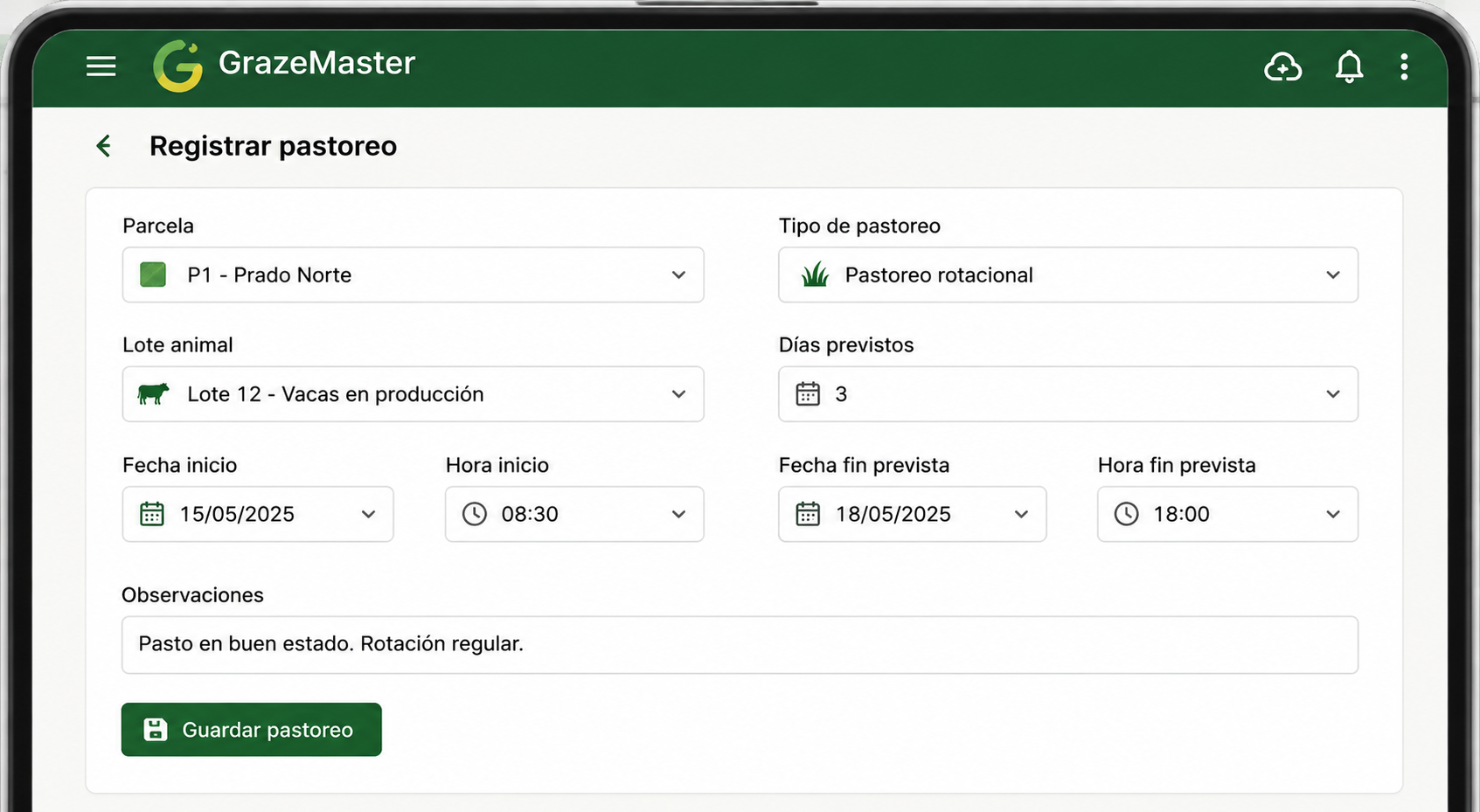Viewport: 1480px width, 812px height.
Task: Click the Guardar pastoreo button
Action: click(252, 730)
